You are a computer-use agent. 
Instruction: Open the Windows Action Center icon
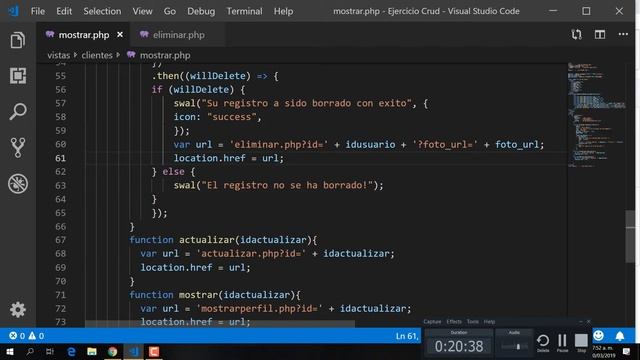click(x=627, y=351)
